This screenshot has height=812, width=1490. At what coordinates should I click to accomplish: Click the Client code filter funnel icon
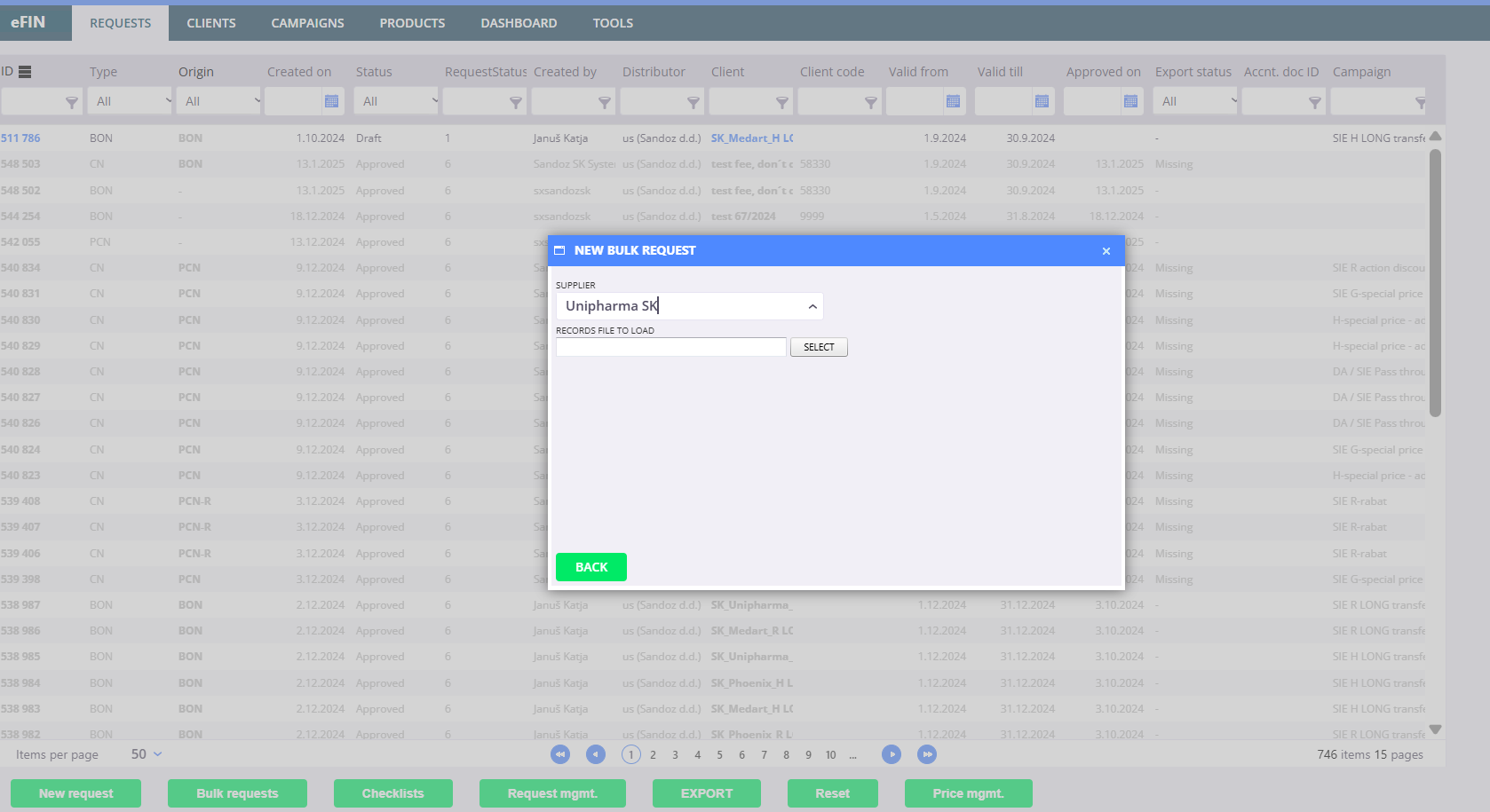click(871, 102)
